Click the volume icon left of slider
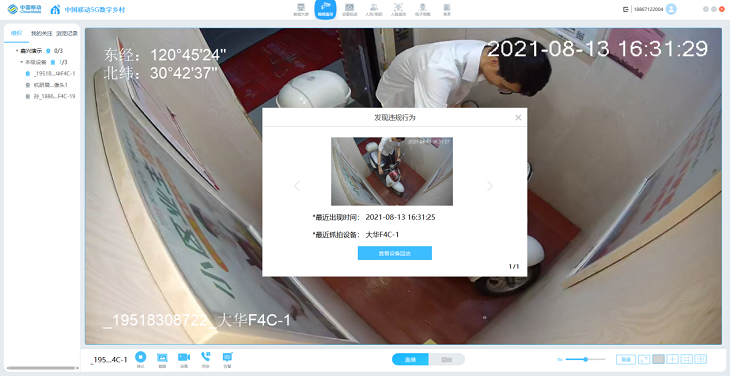The height and width of the screenshot is (376, 730). [x=560, y=359]
